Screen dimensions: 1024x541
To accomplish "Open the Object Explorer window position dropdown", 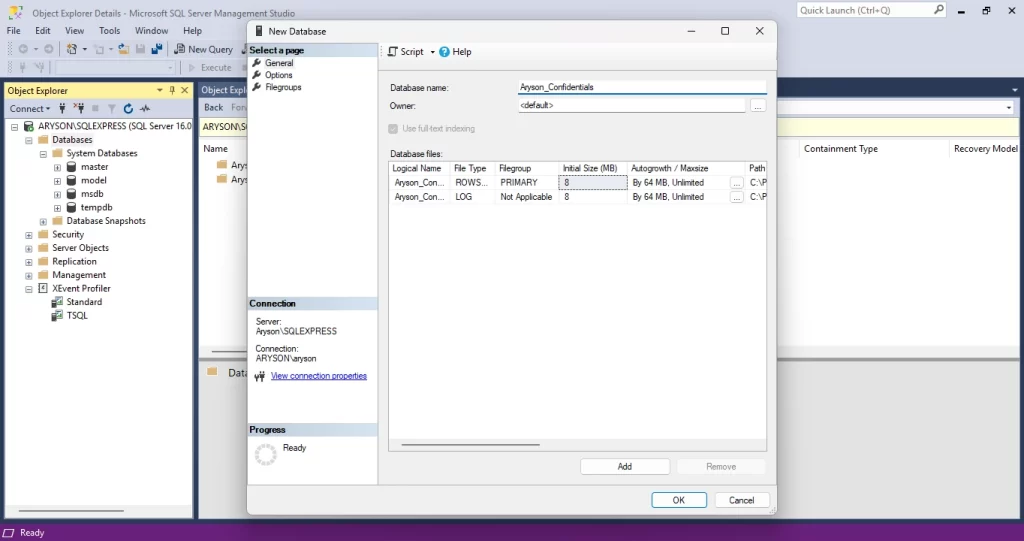I will (159, 90).
